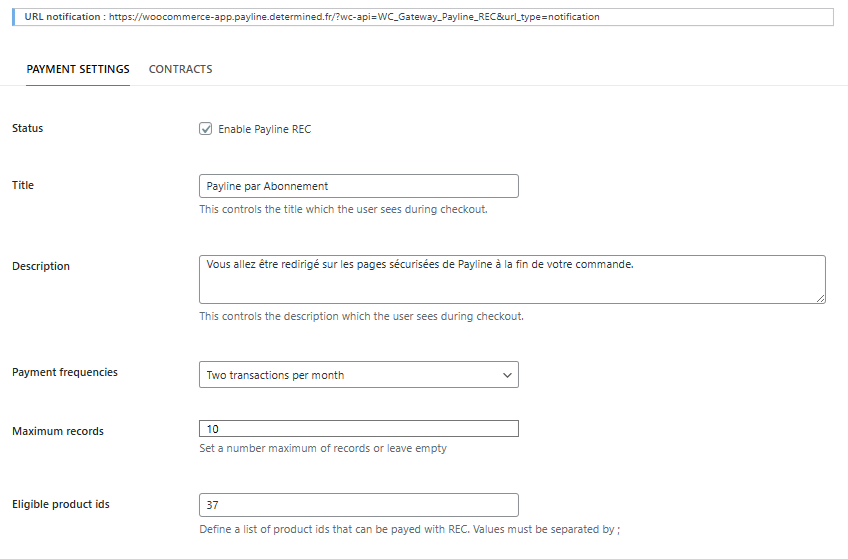Viewport: 848px width, 559px height.
Task: Switch to the Contracts tab
Action: coord(180,69)
